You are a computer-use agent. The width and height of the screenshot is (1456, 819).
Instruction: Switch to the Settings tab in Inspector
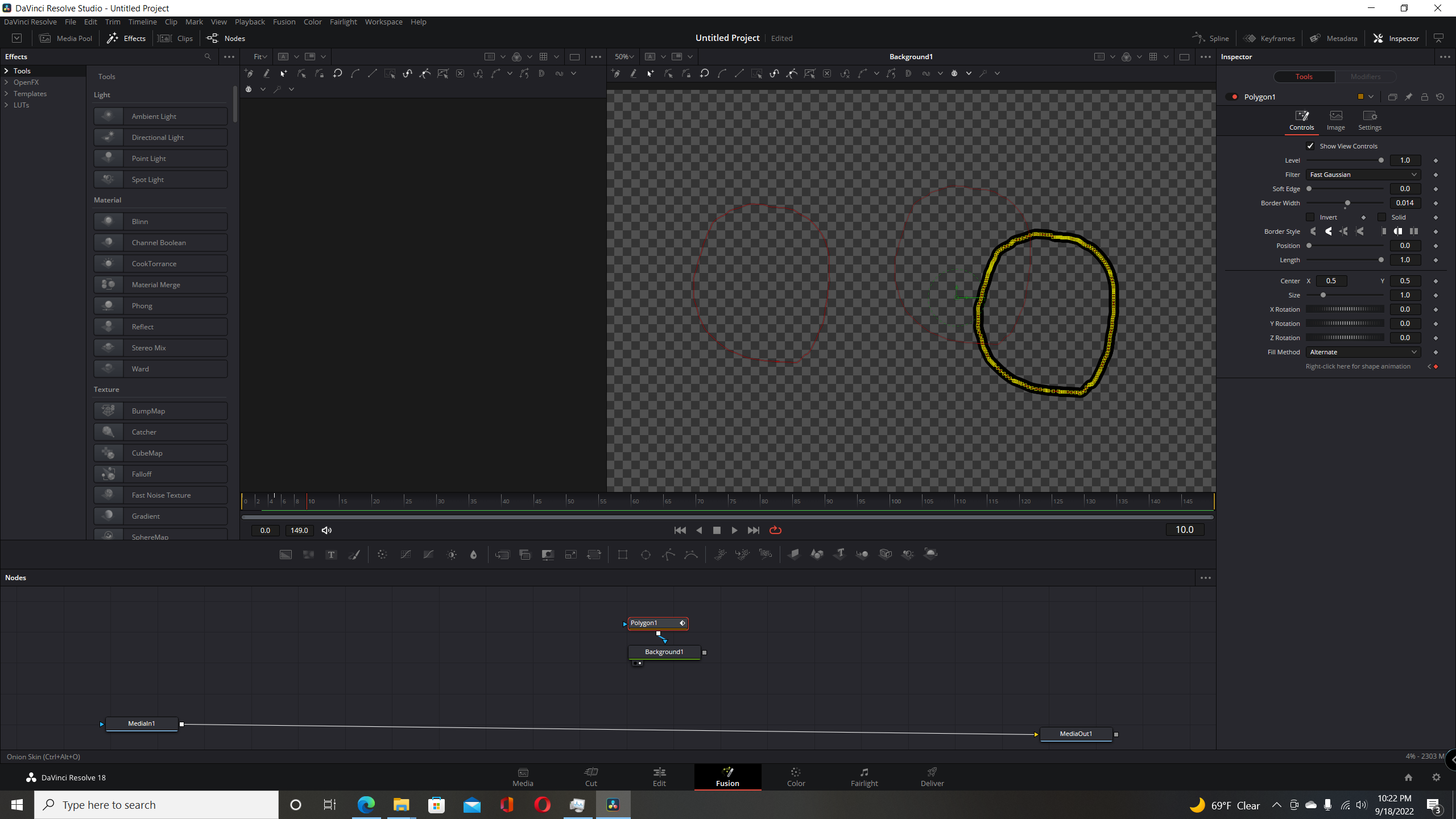coord(1370,121)
